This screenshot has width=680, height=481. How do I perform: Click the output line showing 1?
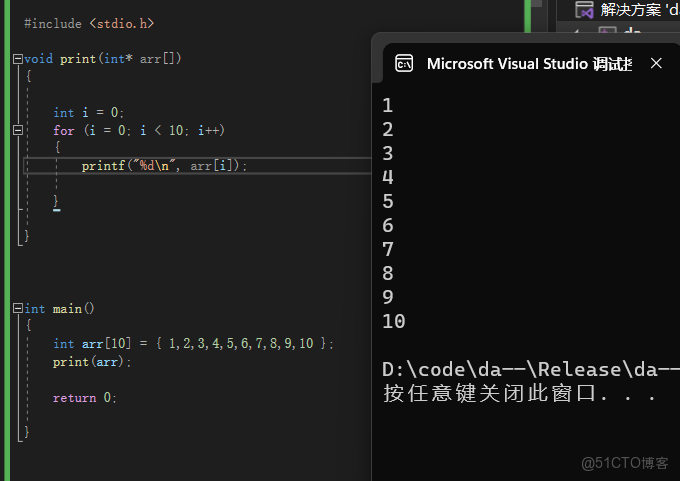[x=388, y=106]
